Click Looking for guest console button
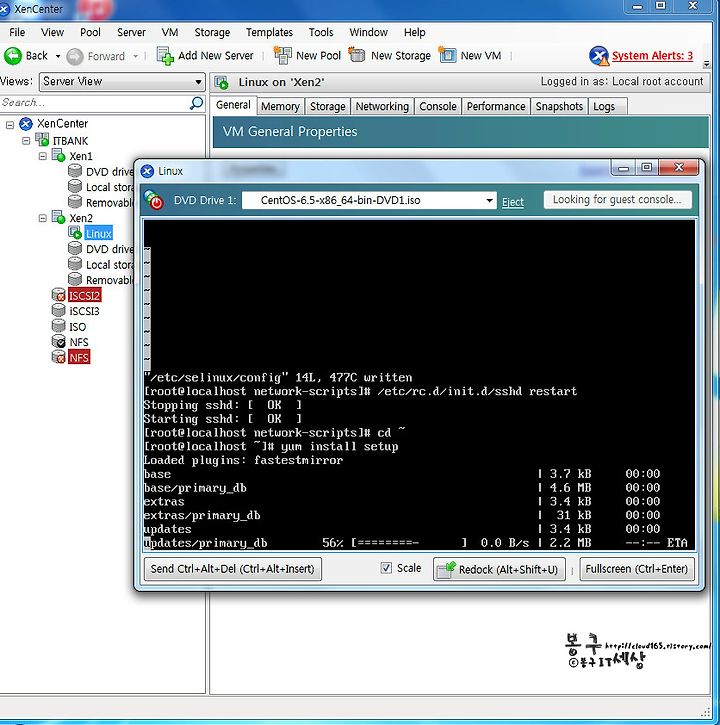The image size is (720, 725). pyautogui.click(x=617, y=200)
